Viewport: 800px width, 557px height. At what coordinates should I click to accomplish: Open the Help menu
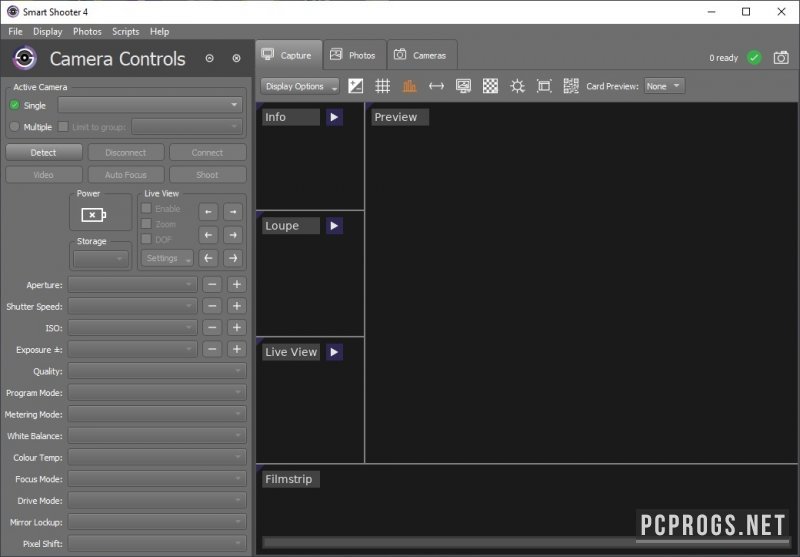pos(159,32)
